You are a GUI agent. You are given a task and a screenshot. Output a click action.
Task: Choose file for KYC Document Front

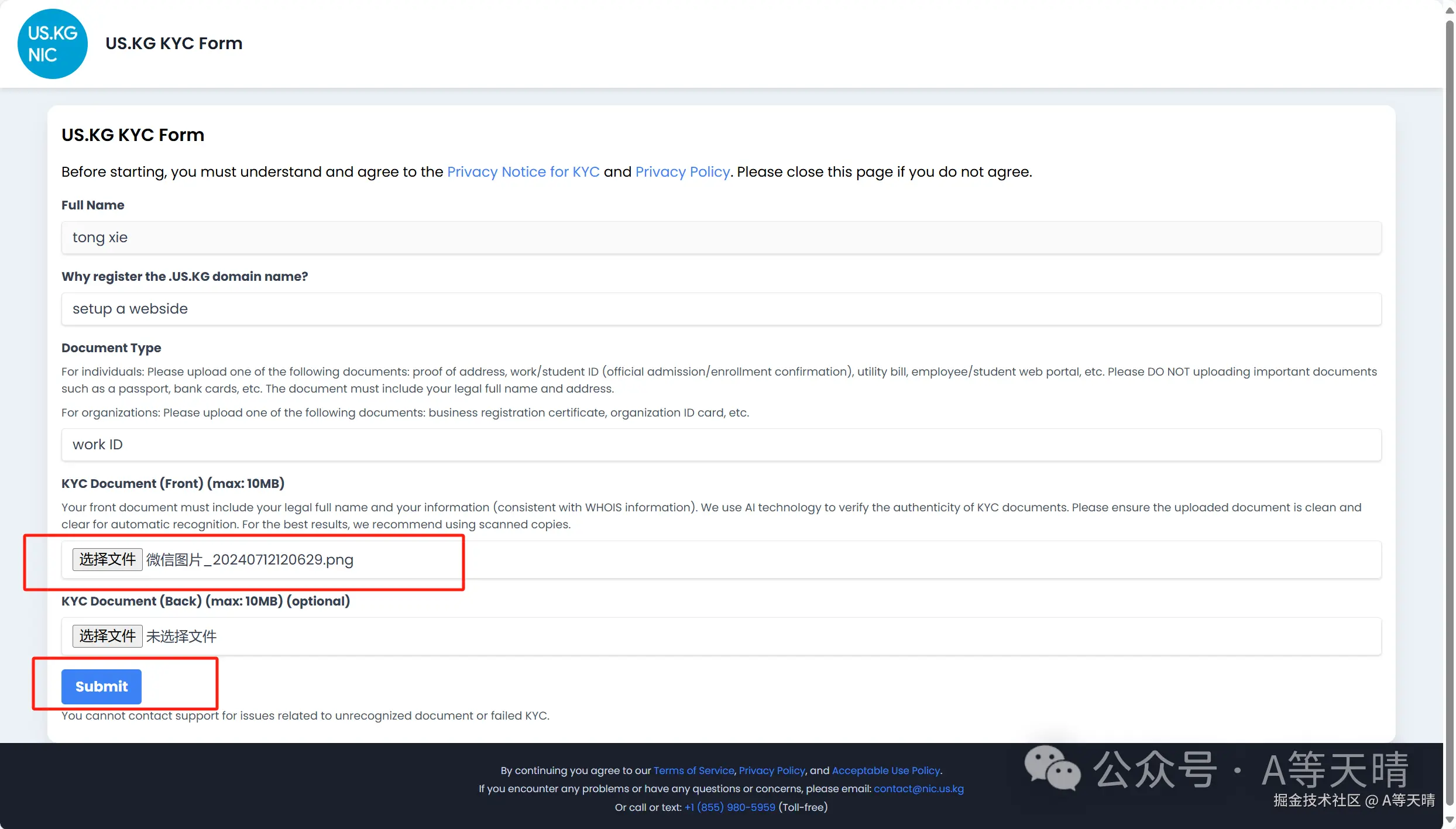107,559
